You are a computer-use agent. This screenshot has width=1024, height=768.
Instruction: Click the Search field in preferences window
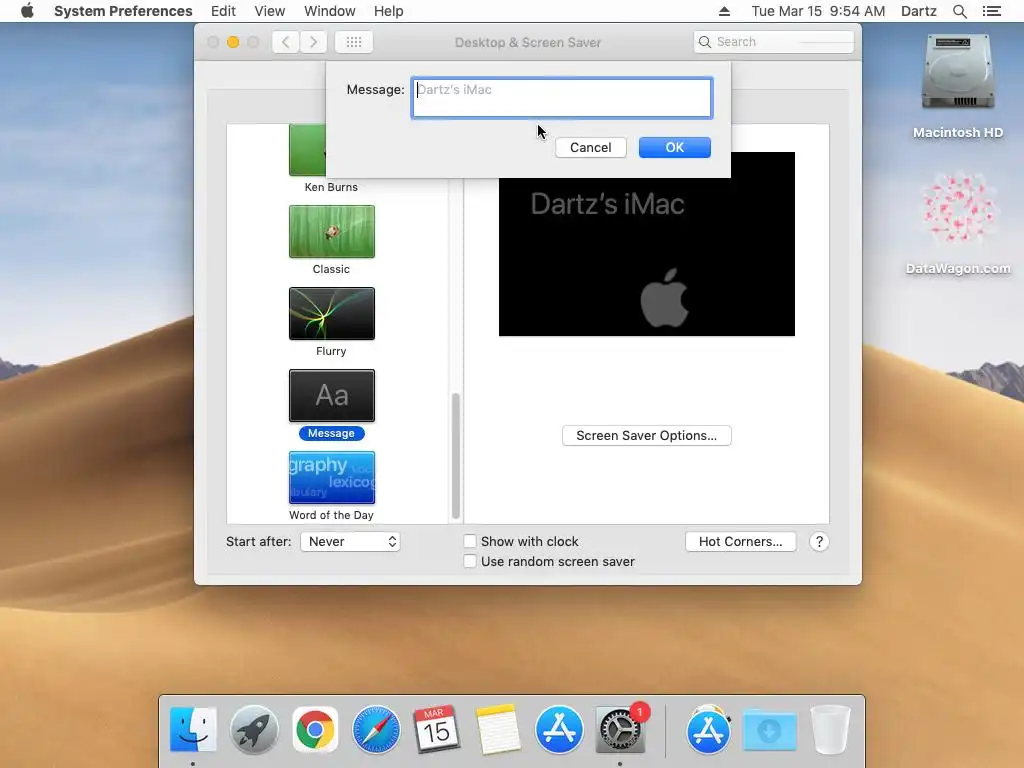(774, 42)
